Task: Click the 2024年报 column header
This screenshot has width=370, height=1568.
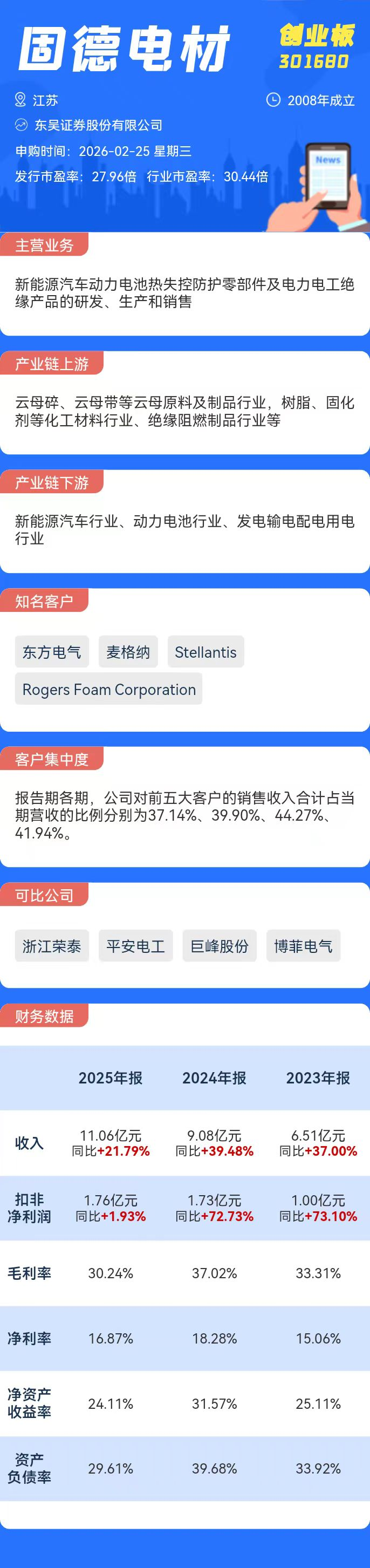Action: point(214,1078)
